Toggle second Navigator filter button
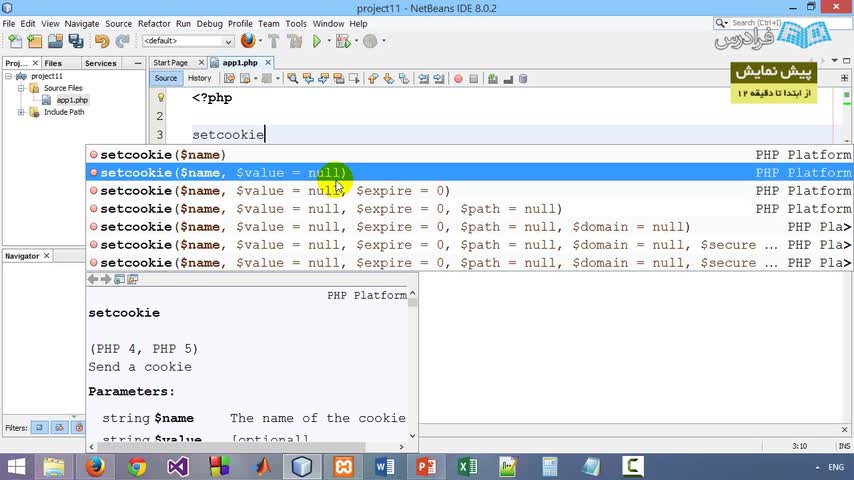 [59, 428]
